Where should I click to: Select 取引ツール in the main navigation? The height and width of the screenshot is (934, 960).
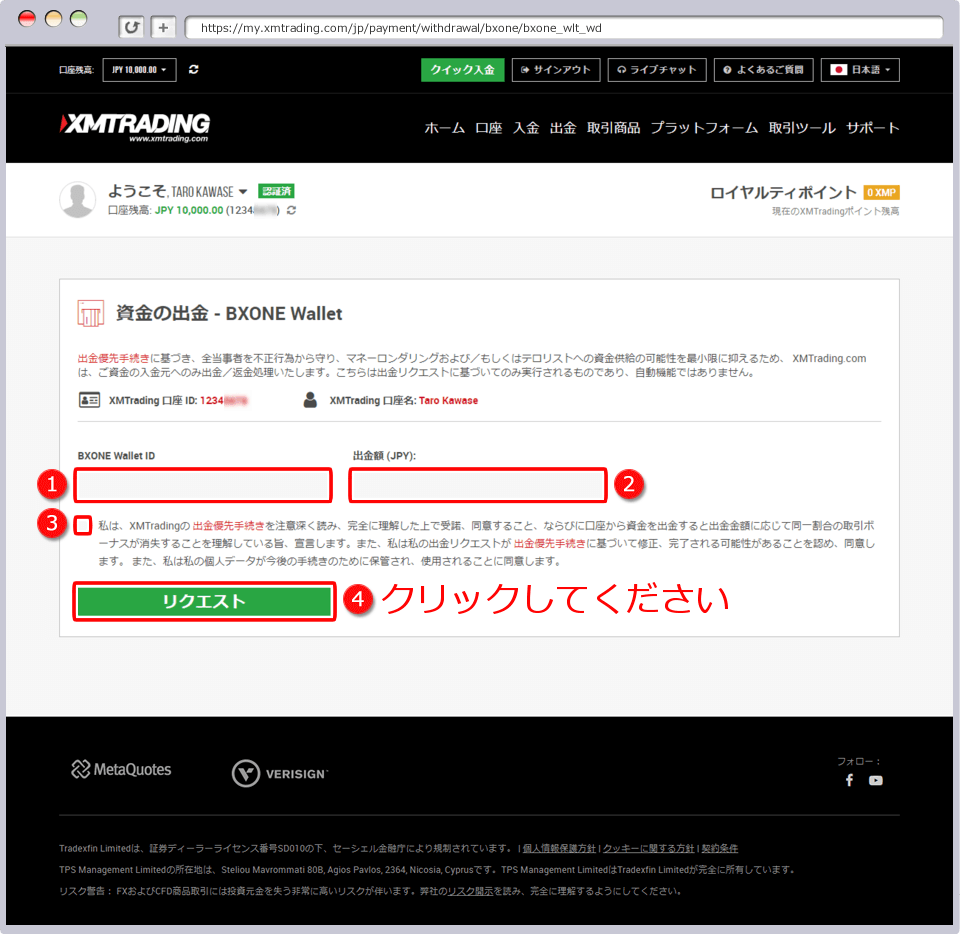(x=802, y=128)
